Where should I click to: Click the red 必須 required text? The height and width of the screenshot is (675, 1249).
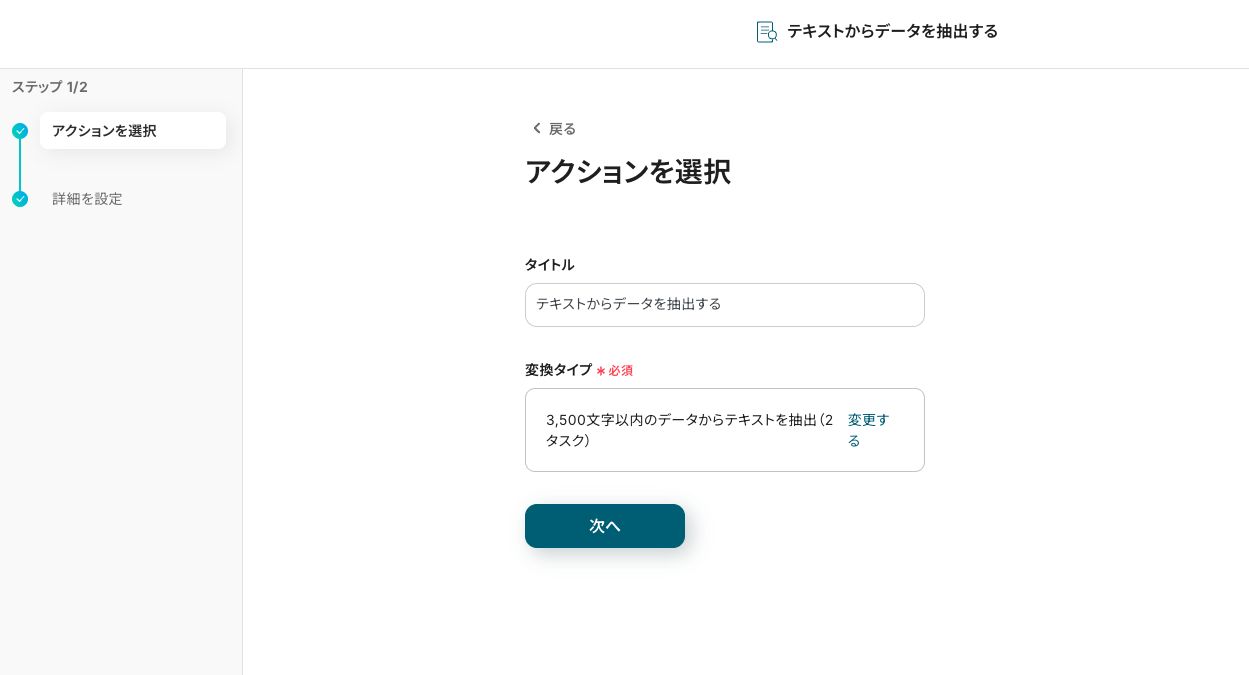point(620,371)
